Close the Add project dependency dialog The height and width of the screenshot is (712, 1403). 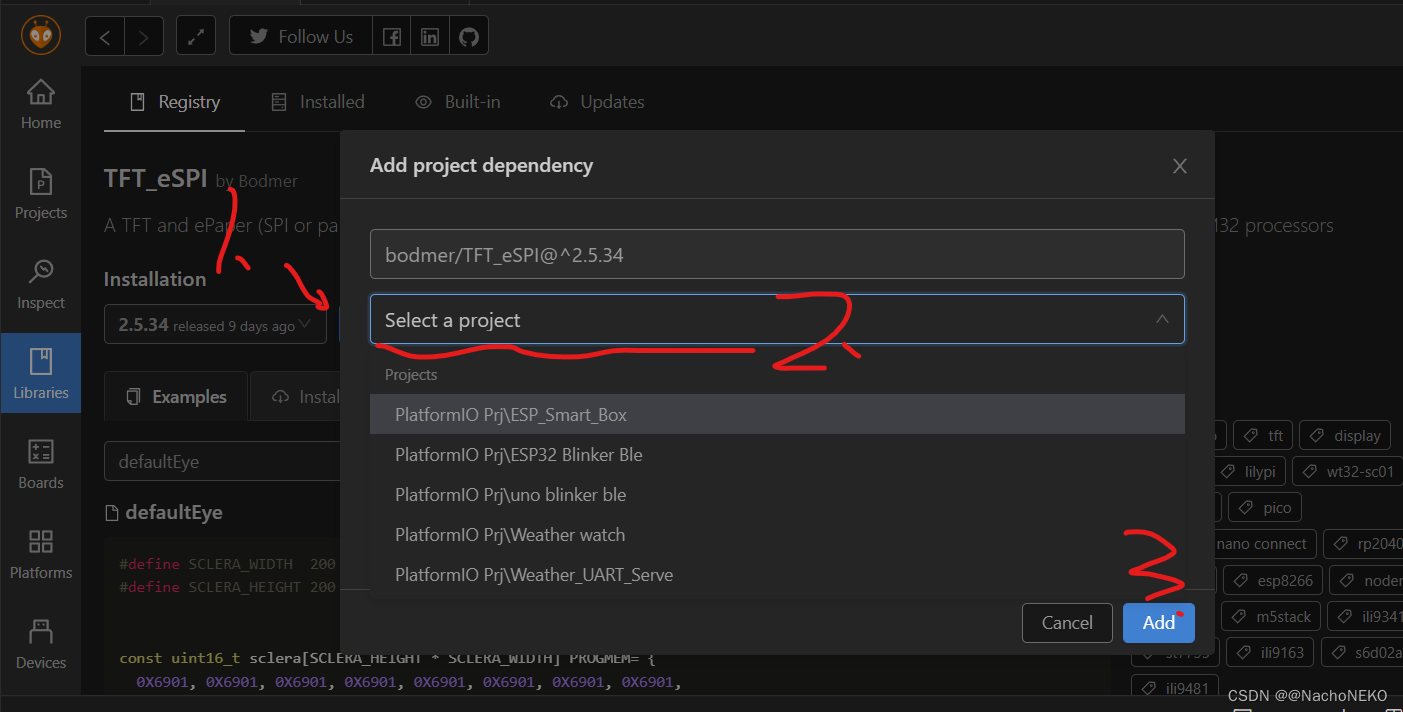1180,166
